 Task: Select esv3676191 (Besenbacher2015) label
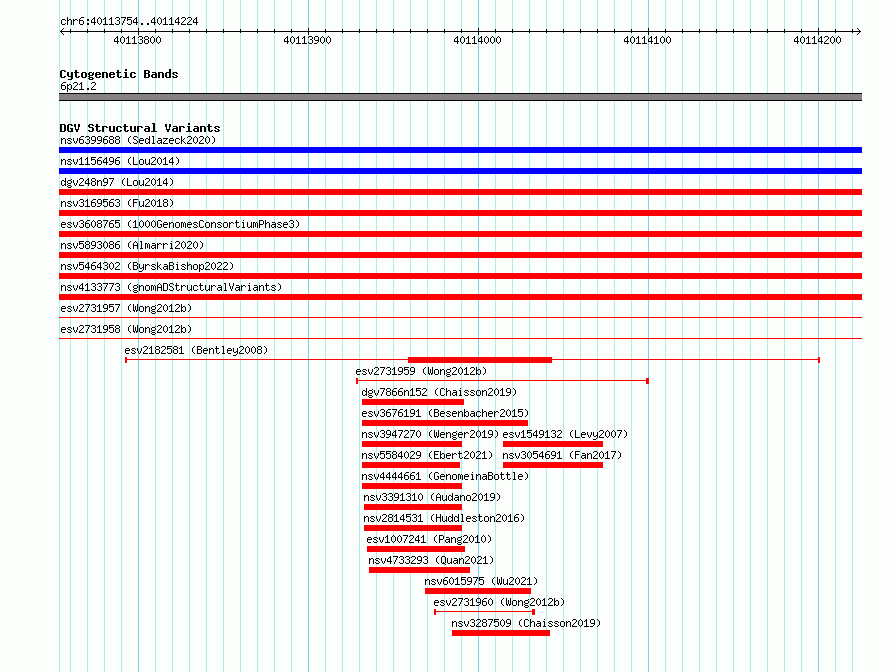pyautogui.click(x=445, y=413)
